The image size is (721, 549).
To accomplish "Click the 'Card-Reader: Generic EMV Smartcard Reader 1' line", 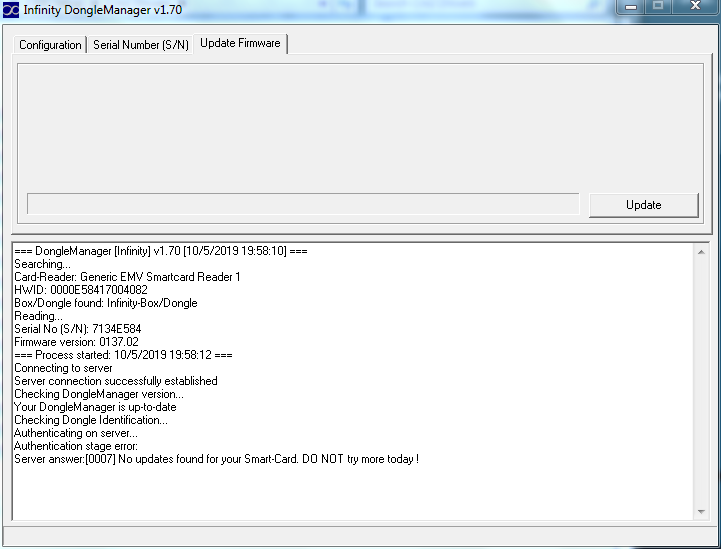I will point(127,277).
